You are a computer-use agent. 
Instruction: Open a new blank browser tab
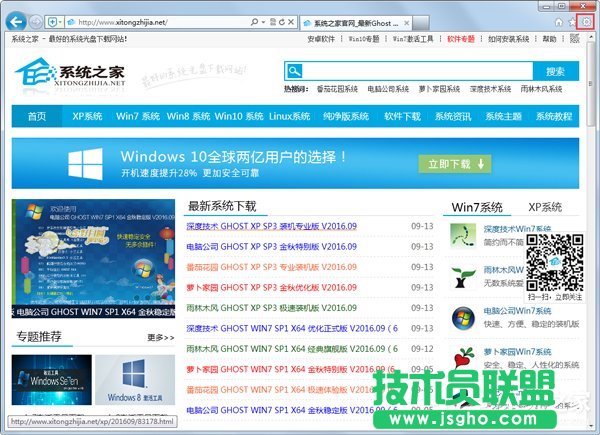421,23
